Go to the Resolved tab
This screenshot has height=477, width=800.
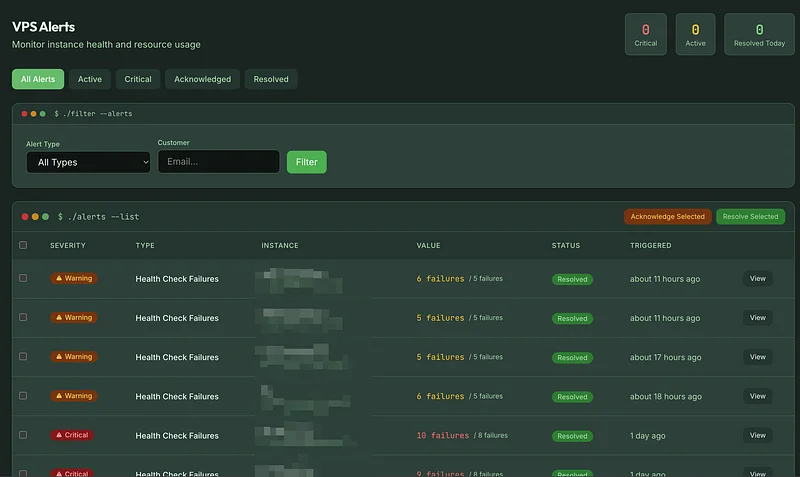(271, 79)
